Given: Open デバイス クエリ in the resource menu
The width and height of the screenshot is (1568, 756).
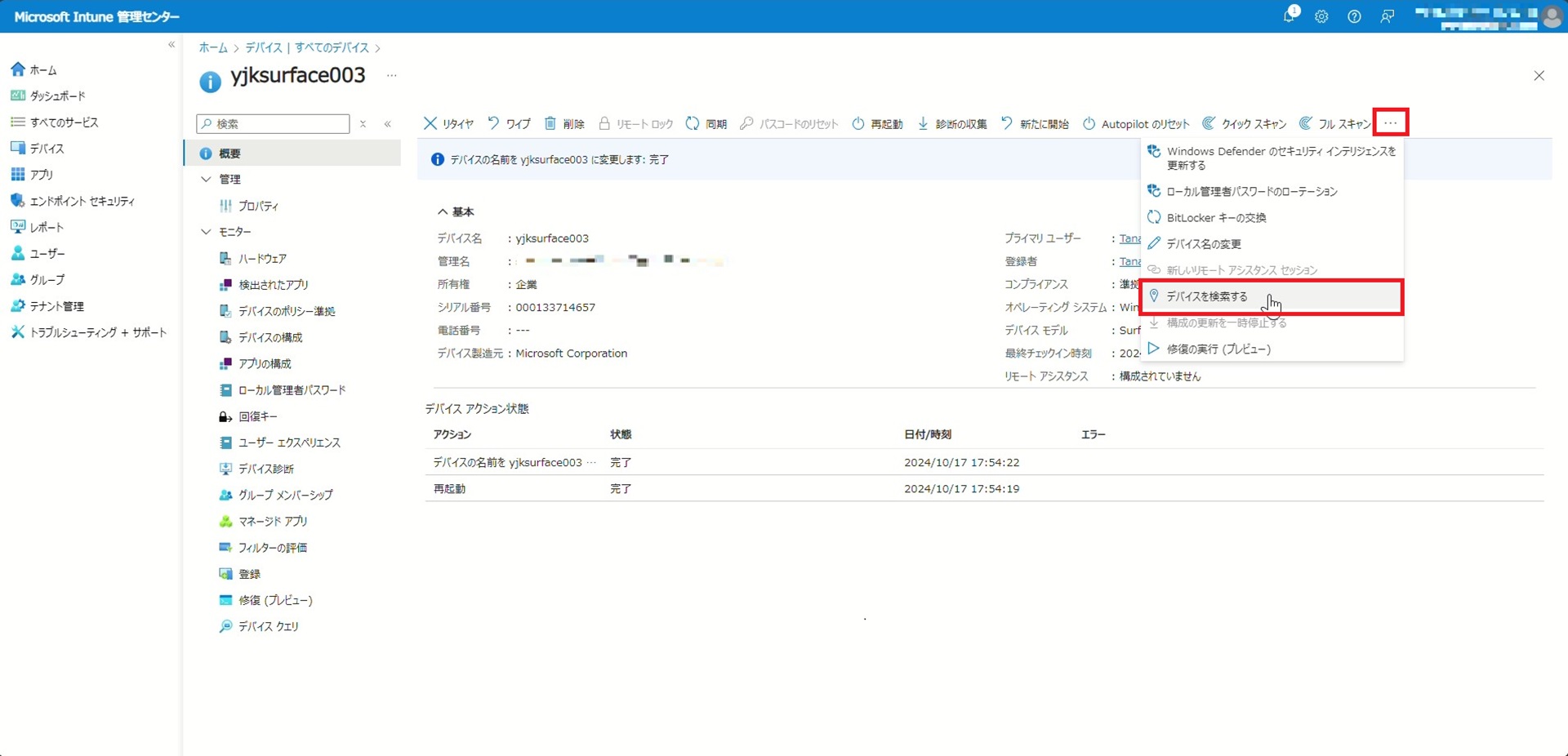Looking at the screenshot, I should (259, 626).
